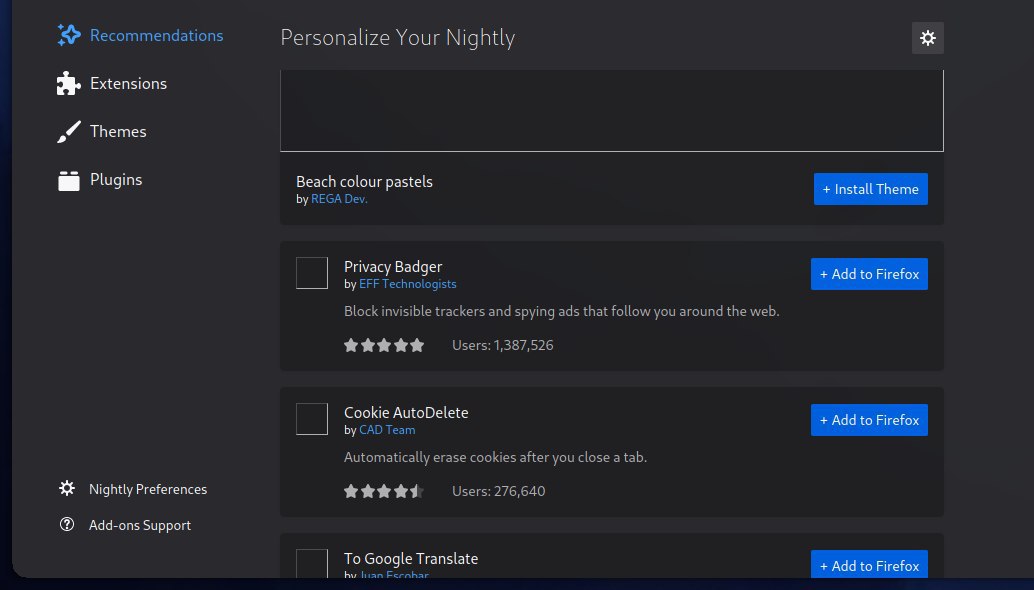Click the To Google Translate title

click(411, 558)
